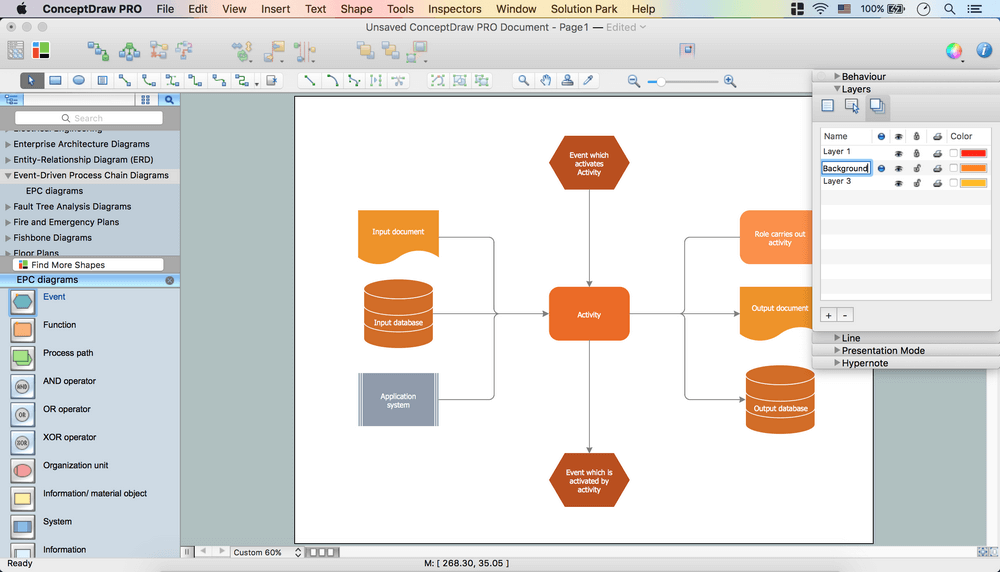Image resolution: width=1000 pixels, height=572 pixels.
Task: Hide Layer 1 using its eye icon
Action: pyautogui.click(x=898, y=153)
